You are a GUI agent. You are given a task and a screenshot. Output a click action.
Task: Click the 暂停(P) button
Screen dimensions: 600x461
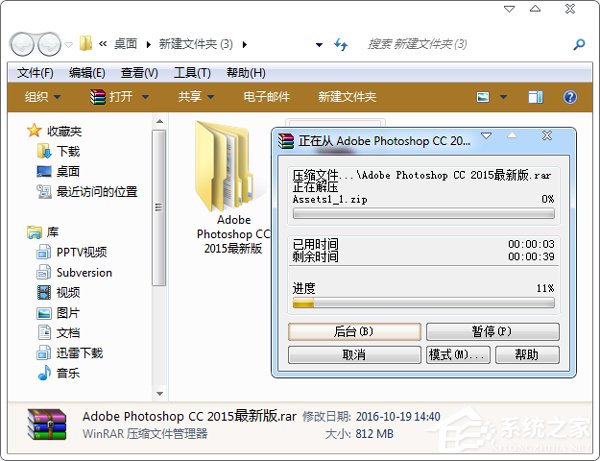[492, 331]
